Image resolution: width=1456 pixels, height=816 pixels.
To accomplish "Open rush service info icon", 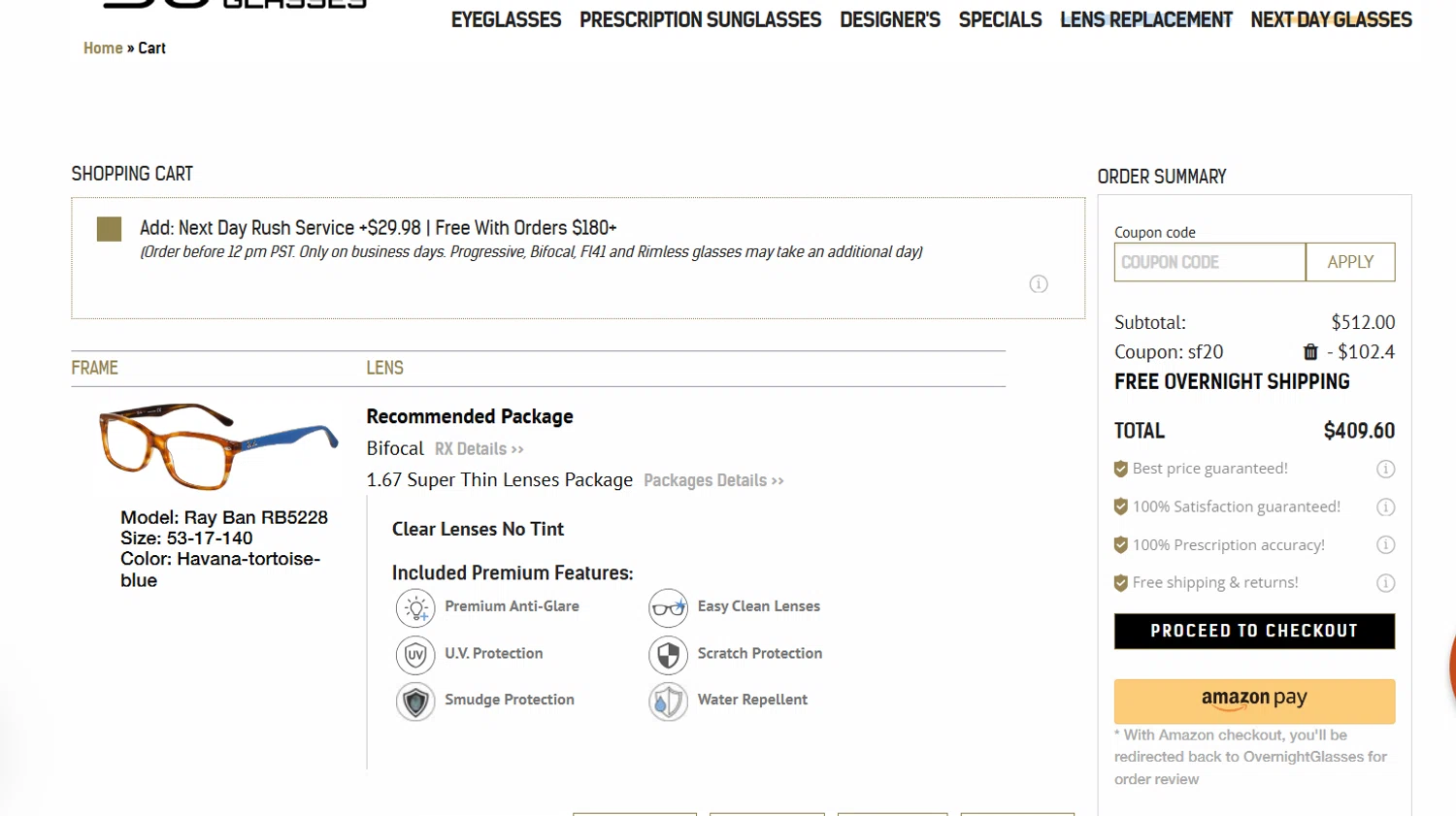I will coord(1039,284).
